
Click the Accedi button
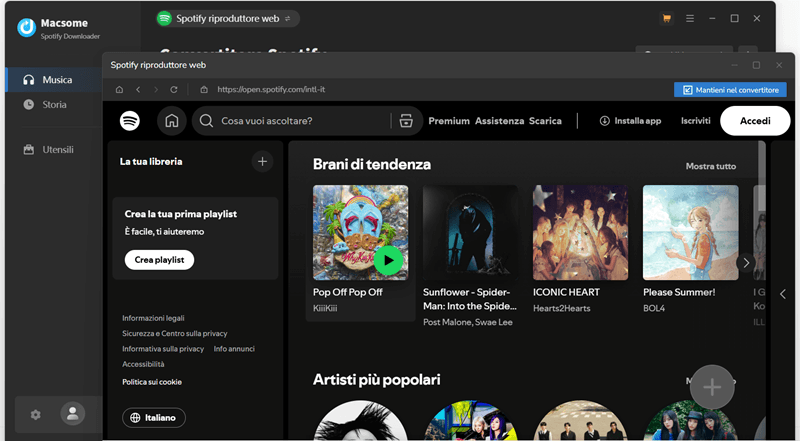755,121
